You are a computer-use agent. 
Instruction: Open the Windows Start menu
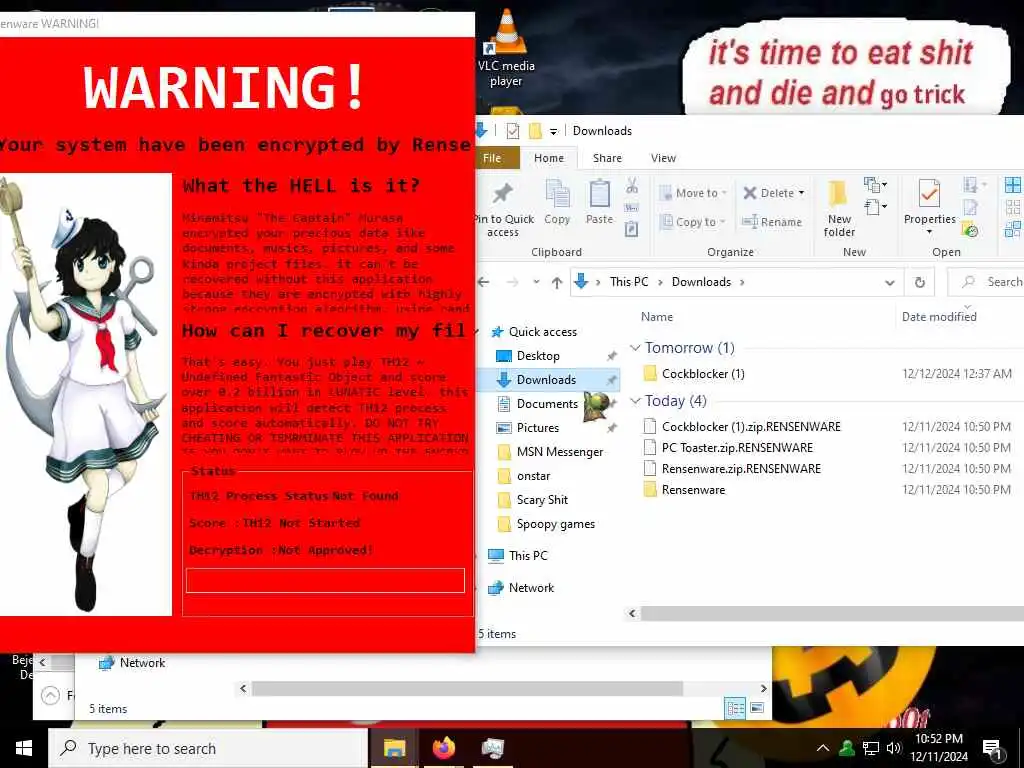(24, 748)
